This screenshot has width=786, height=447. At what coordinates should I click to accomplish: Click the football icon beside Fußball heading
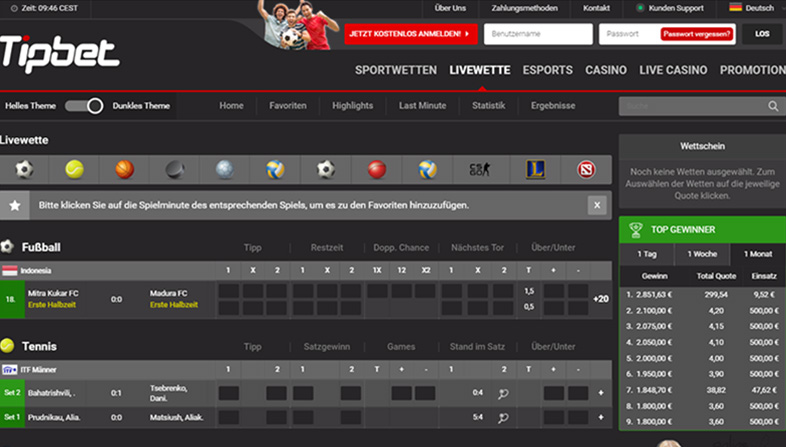pos(7,247)
